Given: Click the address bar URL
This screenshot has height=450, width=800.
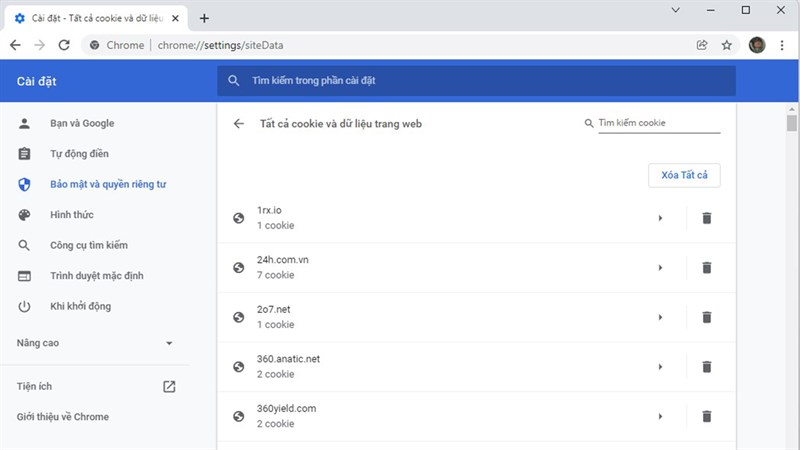Looking at the screenshot, I should tap(220, 45).
